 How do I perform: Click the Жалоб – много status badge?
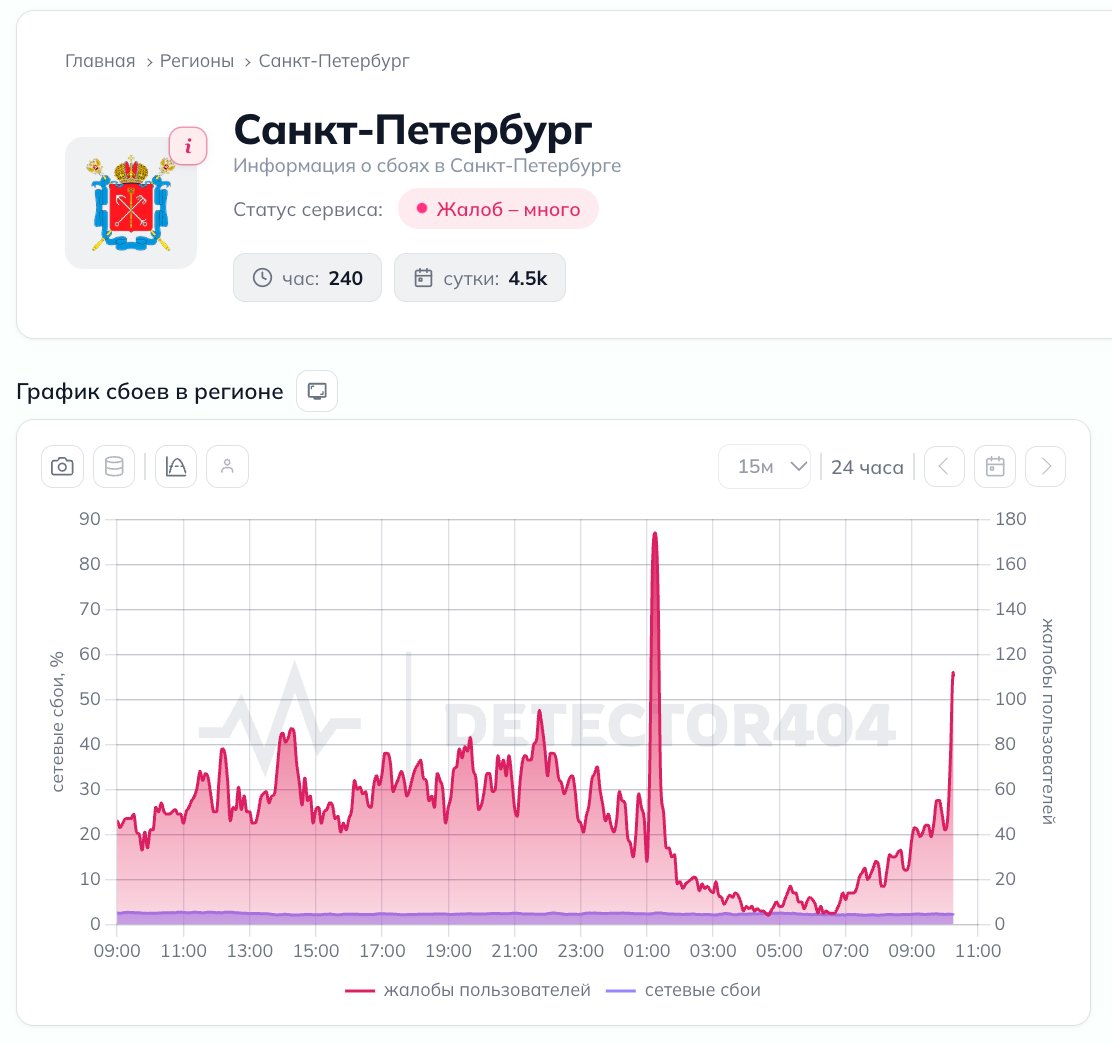[x=498, y=209]
